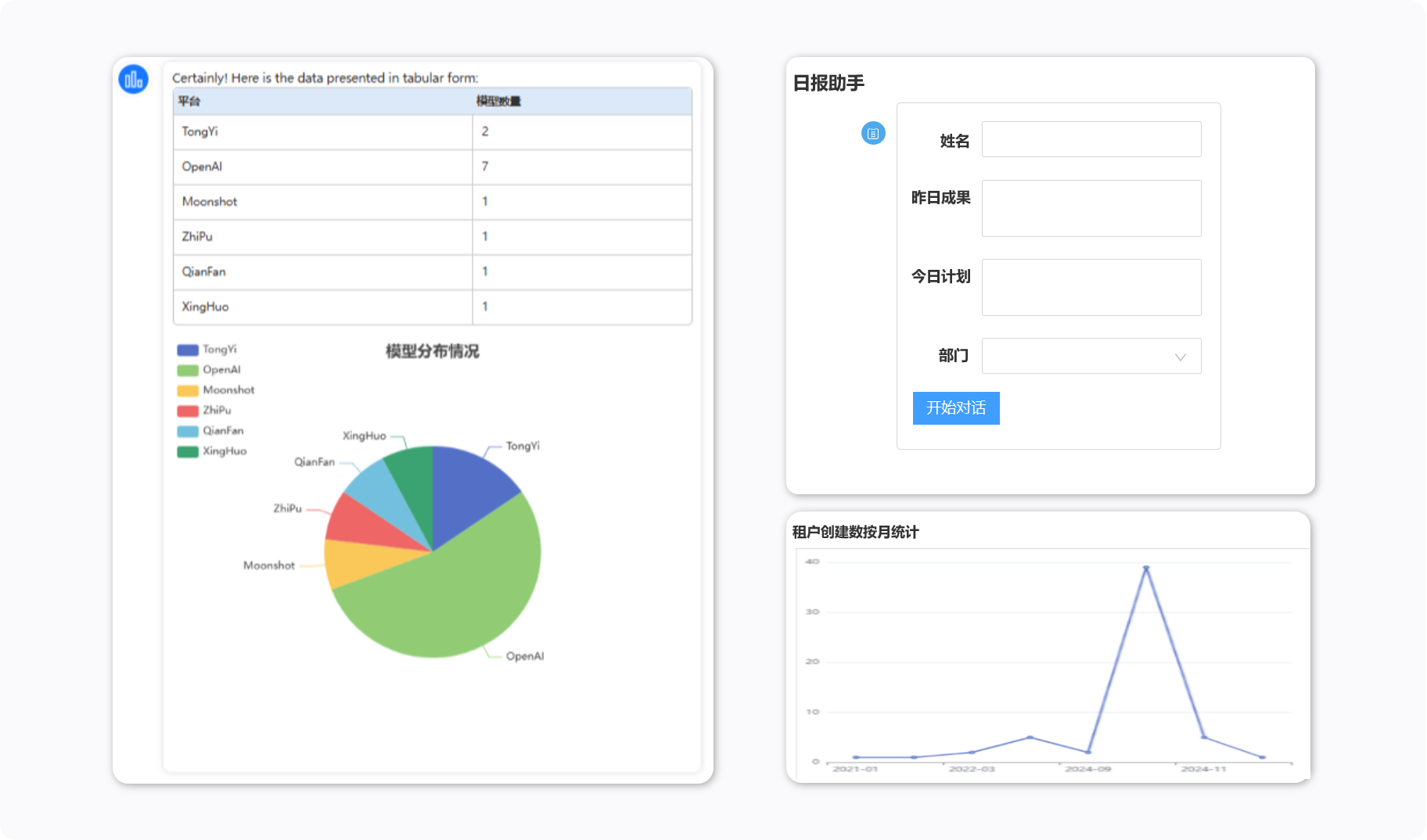Click the value 2 in TongYi row
The width and height of the screenshot is (1427, 840).
[485, 131]
